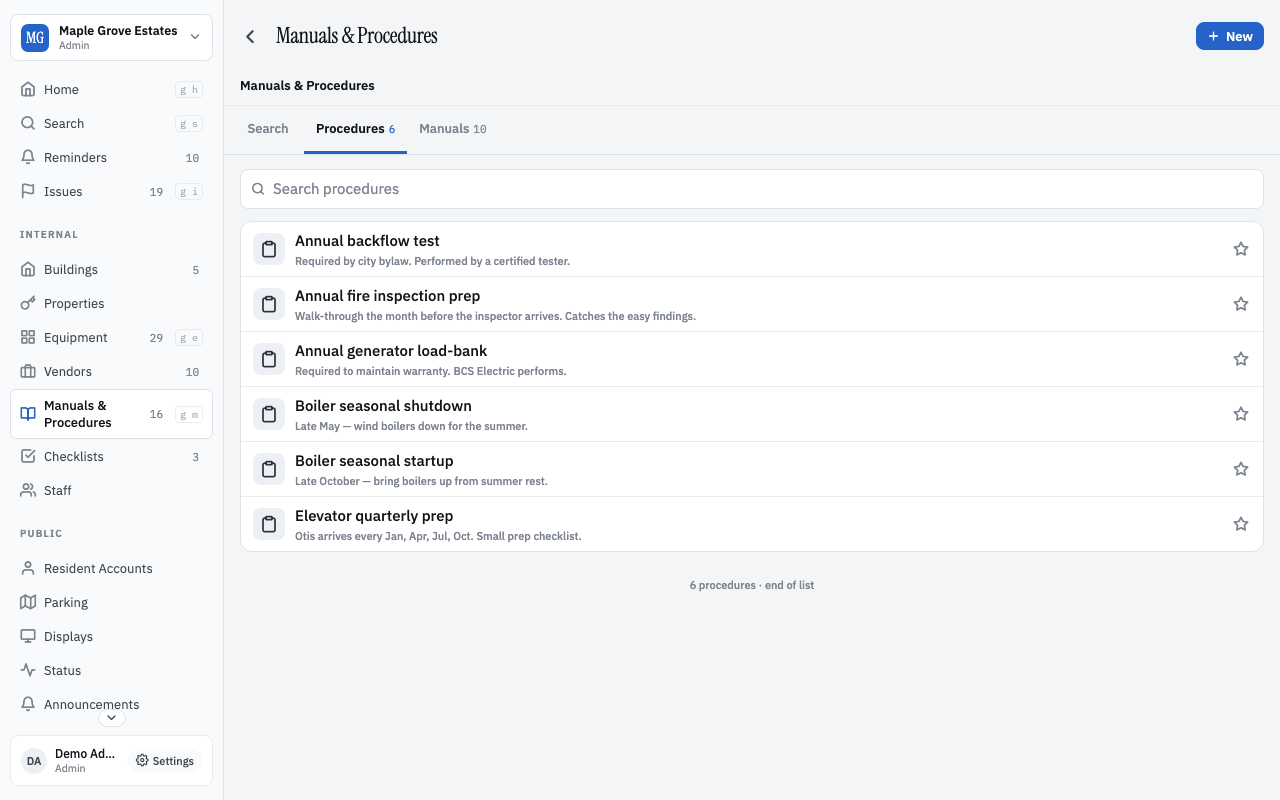Image resolution: width=1280 pixels, height=800 pixels.
Task: Click the Search magnifier icon in sidebar
Action: click(x=28, y=123)
